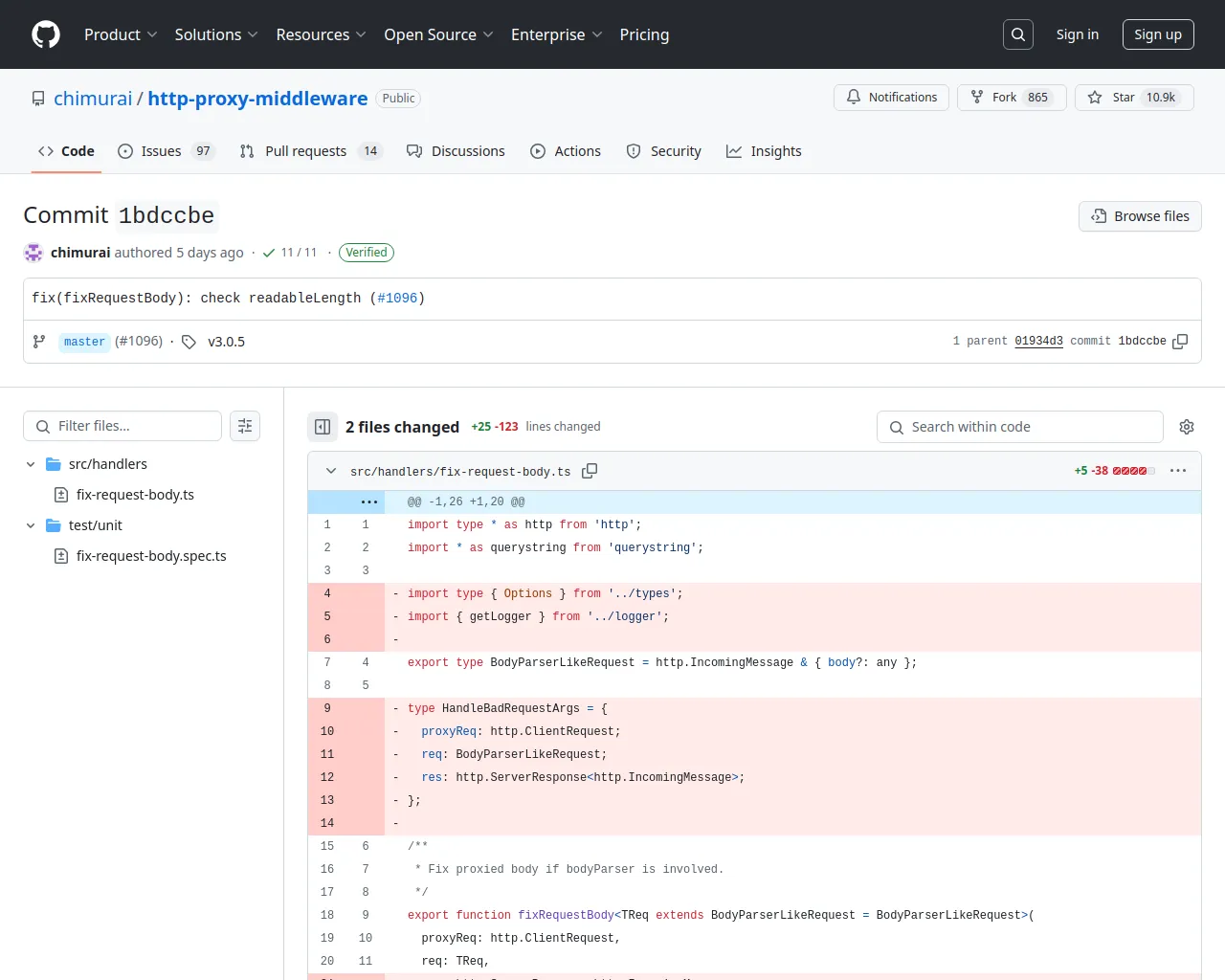This screenshot has width=1225, height=980.
Task: Select fix-request-body.spec.ts in file tree
Action: coord(151,556)
